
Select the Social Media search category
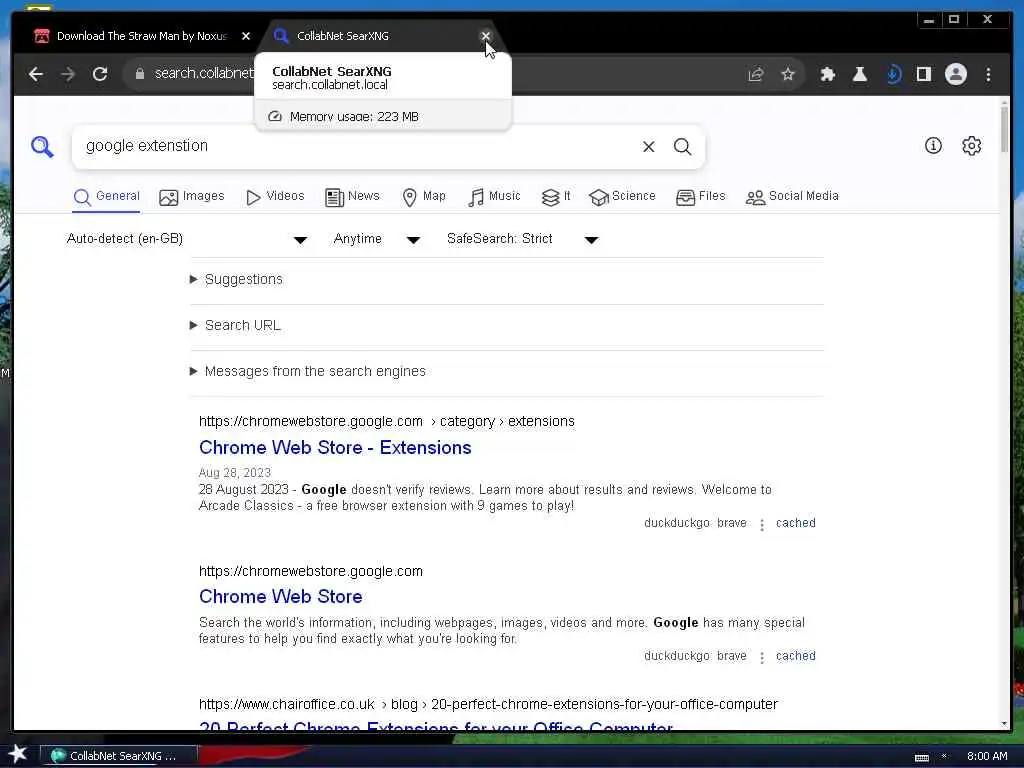792,197
